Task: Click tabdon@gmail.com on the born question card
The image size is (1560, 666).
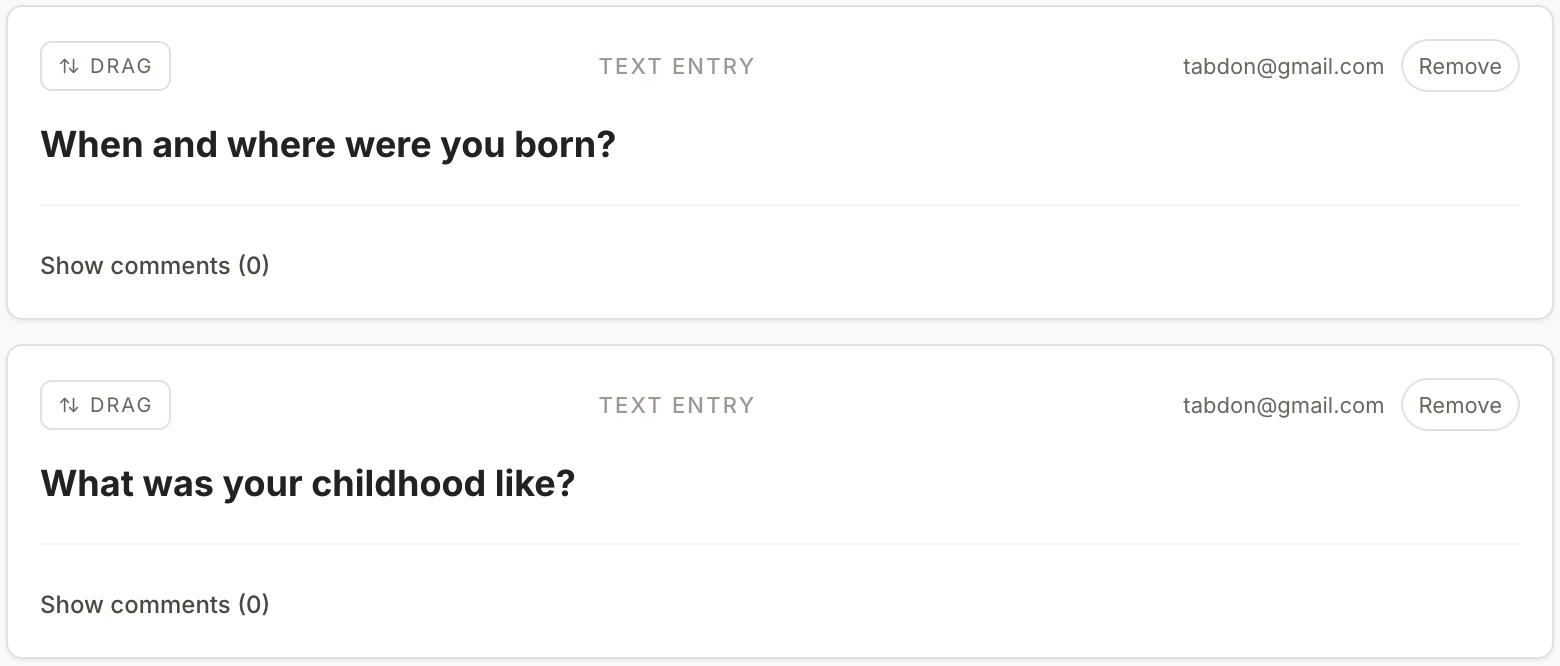Action: coord(1283,67)
